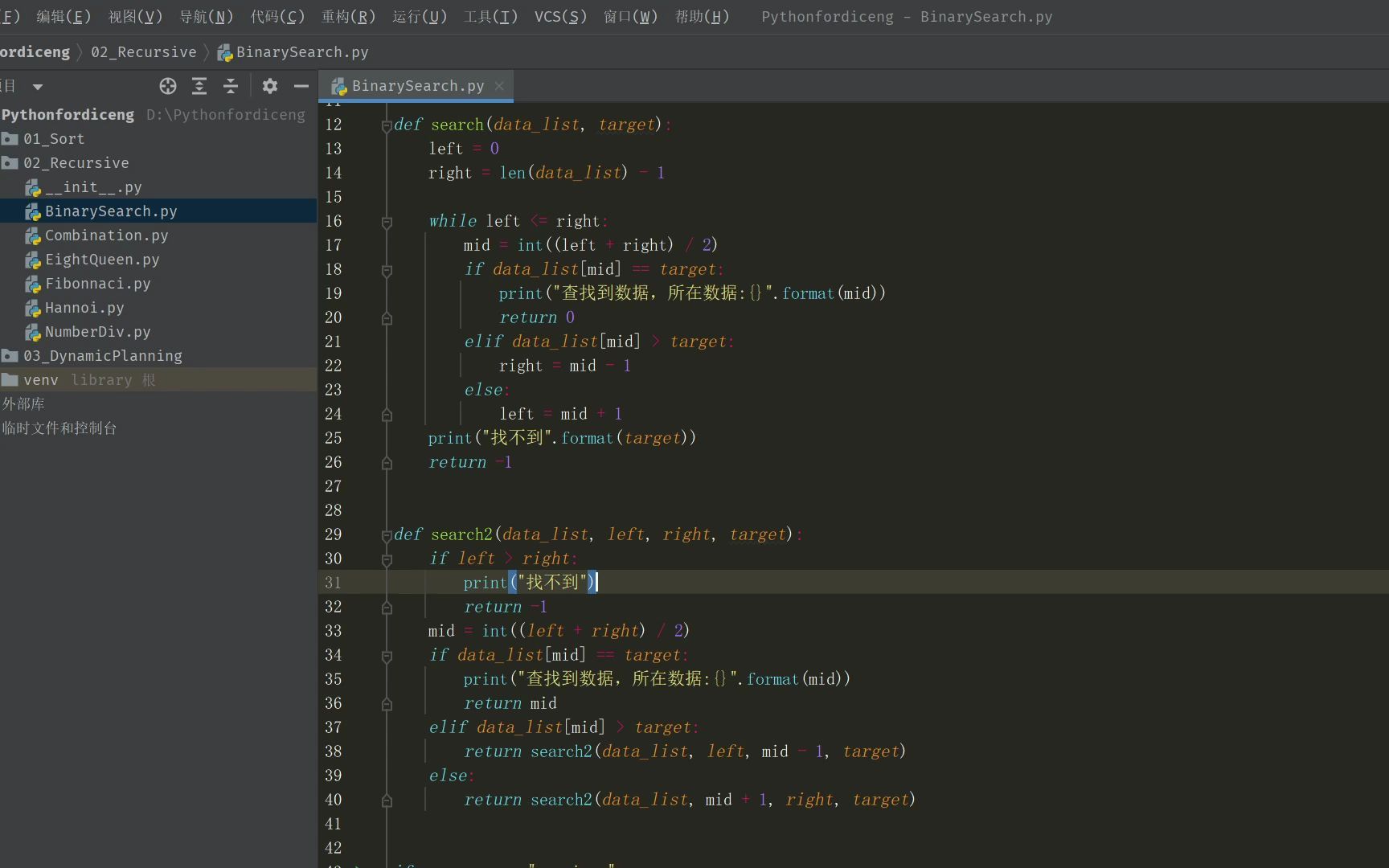Click the Python file icon beside Hannoi.py
Screen dimensions: 1389x868
(33, 308)
